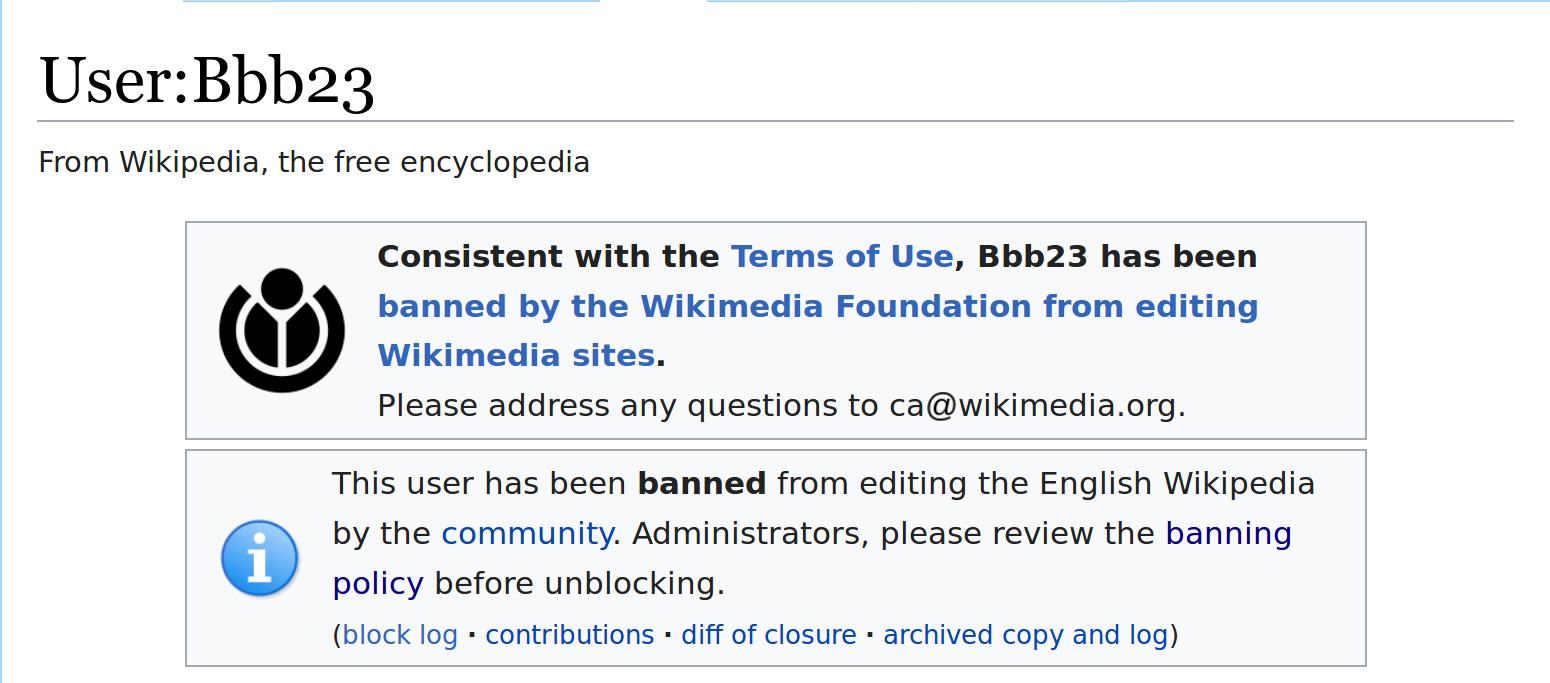Open archived copy and log link

click(x=1026, y=635)
